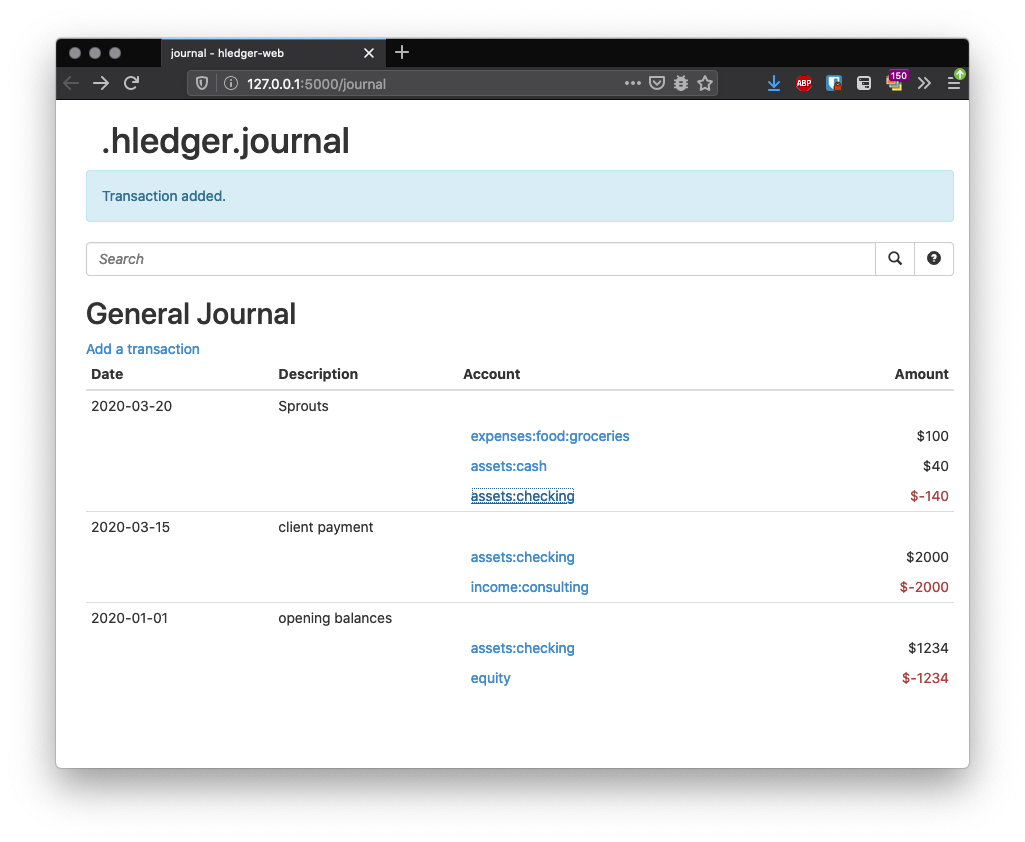Click extension icon with 150 badge

896,81
